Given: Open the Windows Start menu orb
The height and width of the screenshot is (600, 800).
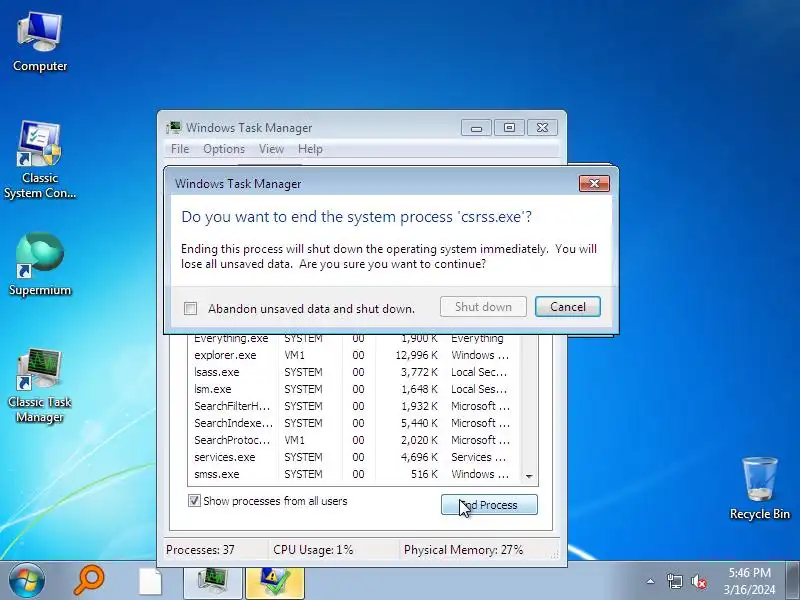Looking at the screenshot, I should pyautogui.click(x=27, y=581).
